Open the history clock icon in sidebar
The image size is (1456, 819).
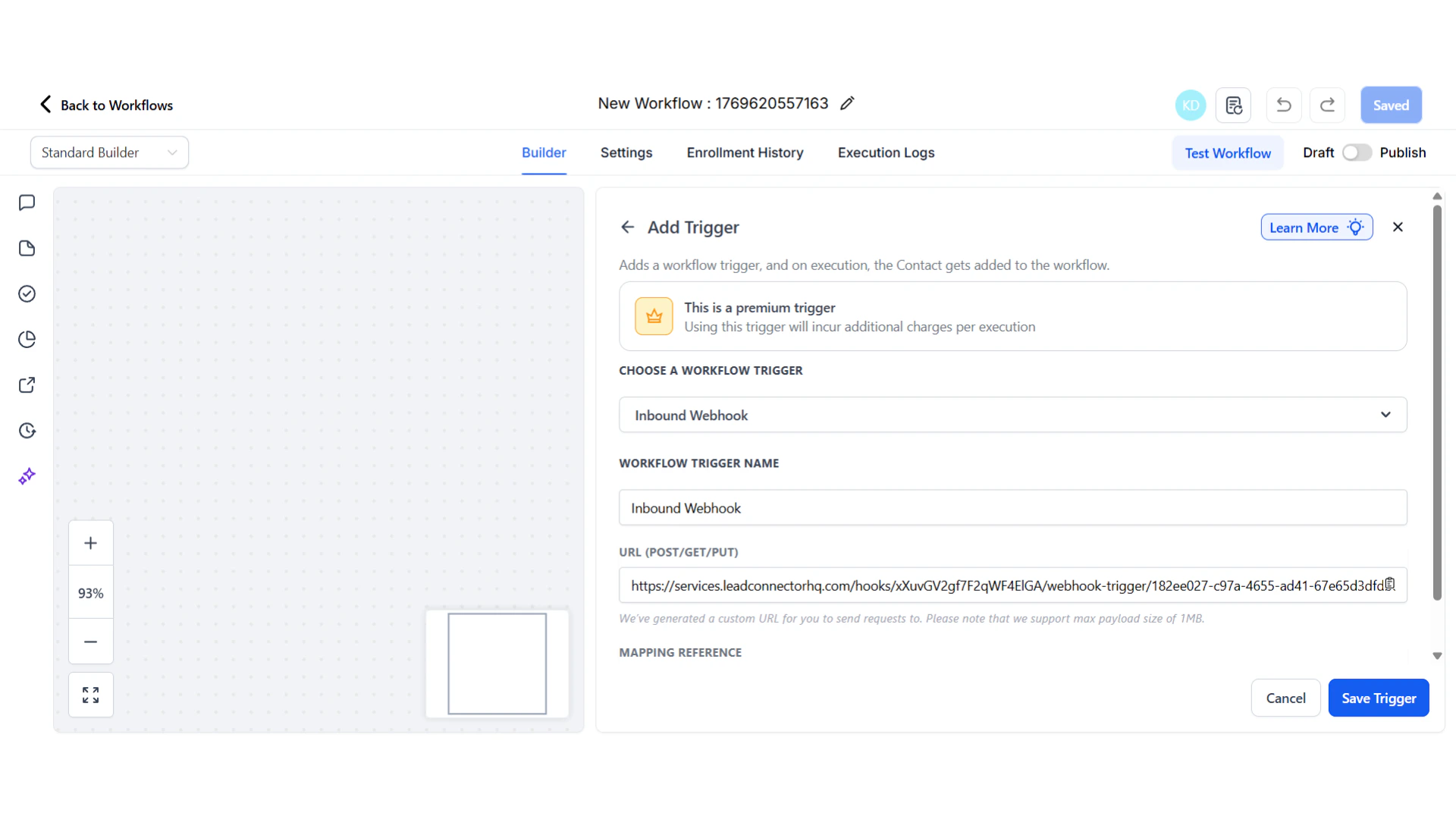coord(27,430)
